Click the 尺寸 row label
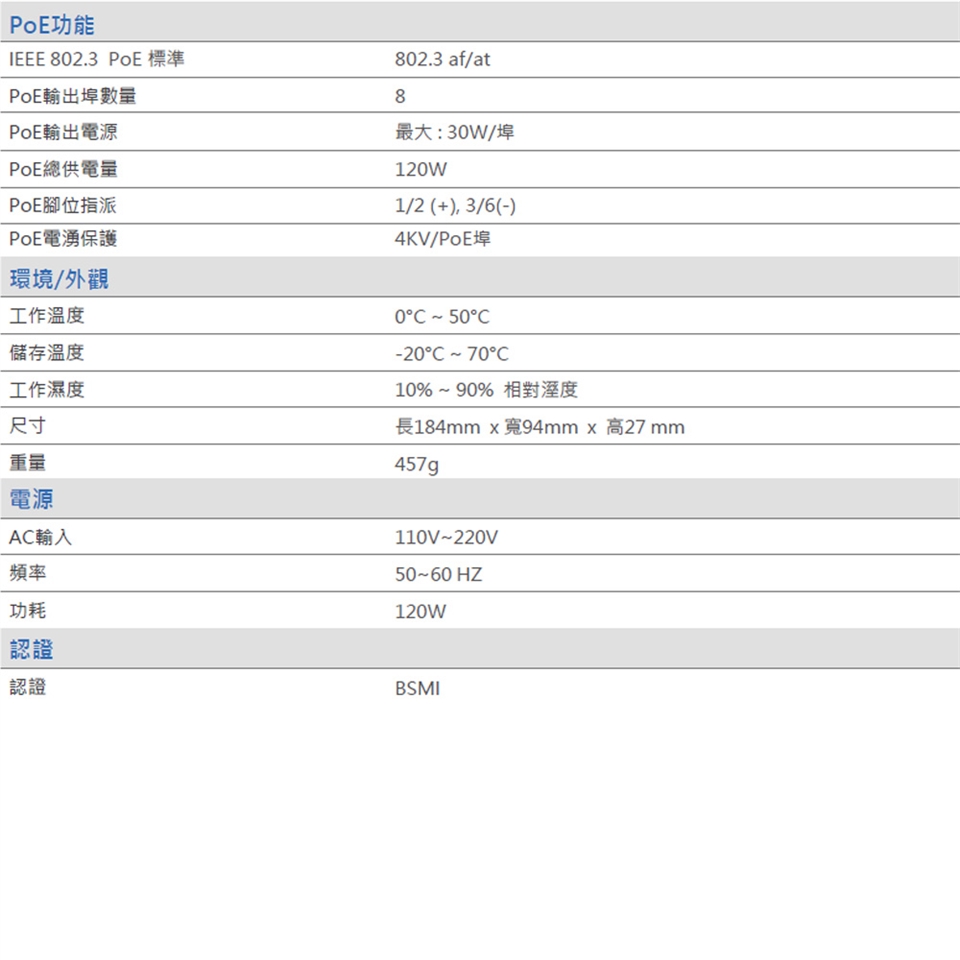Screen dimensions: 960x960 click(27, 427)
